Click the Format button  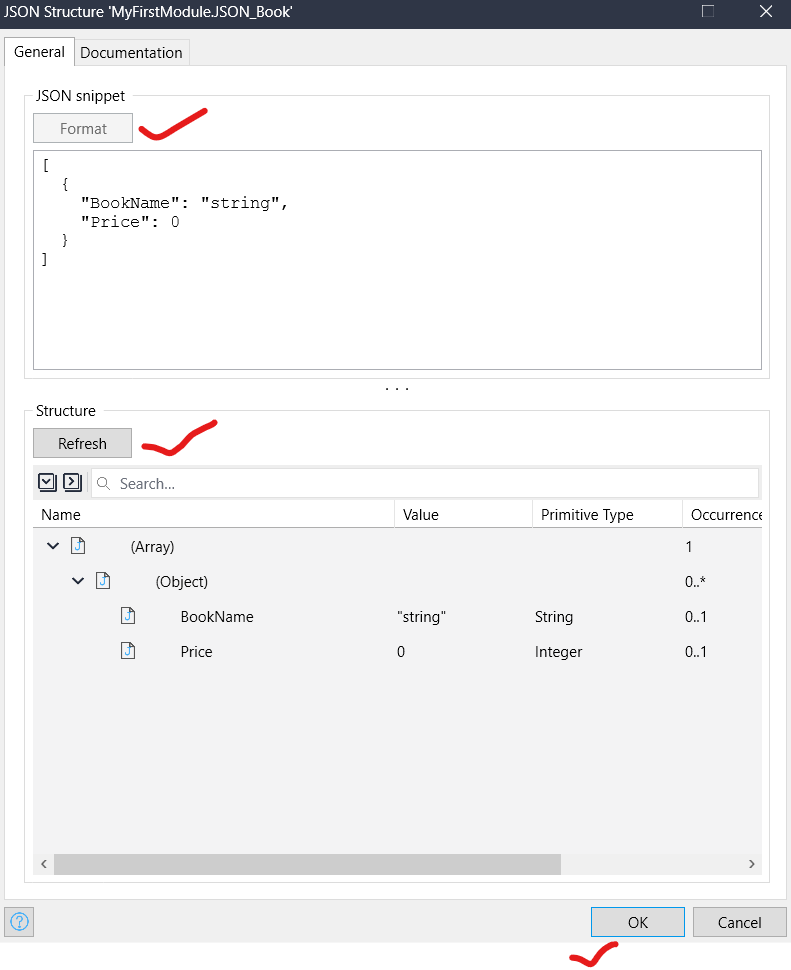click(x=83, y=129)
